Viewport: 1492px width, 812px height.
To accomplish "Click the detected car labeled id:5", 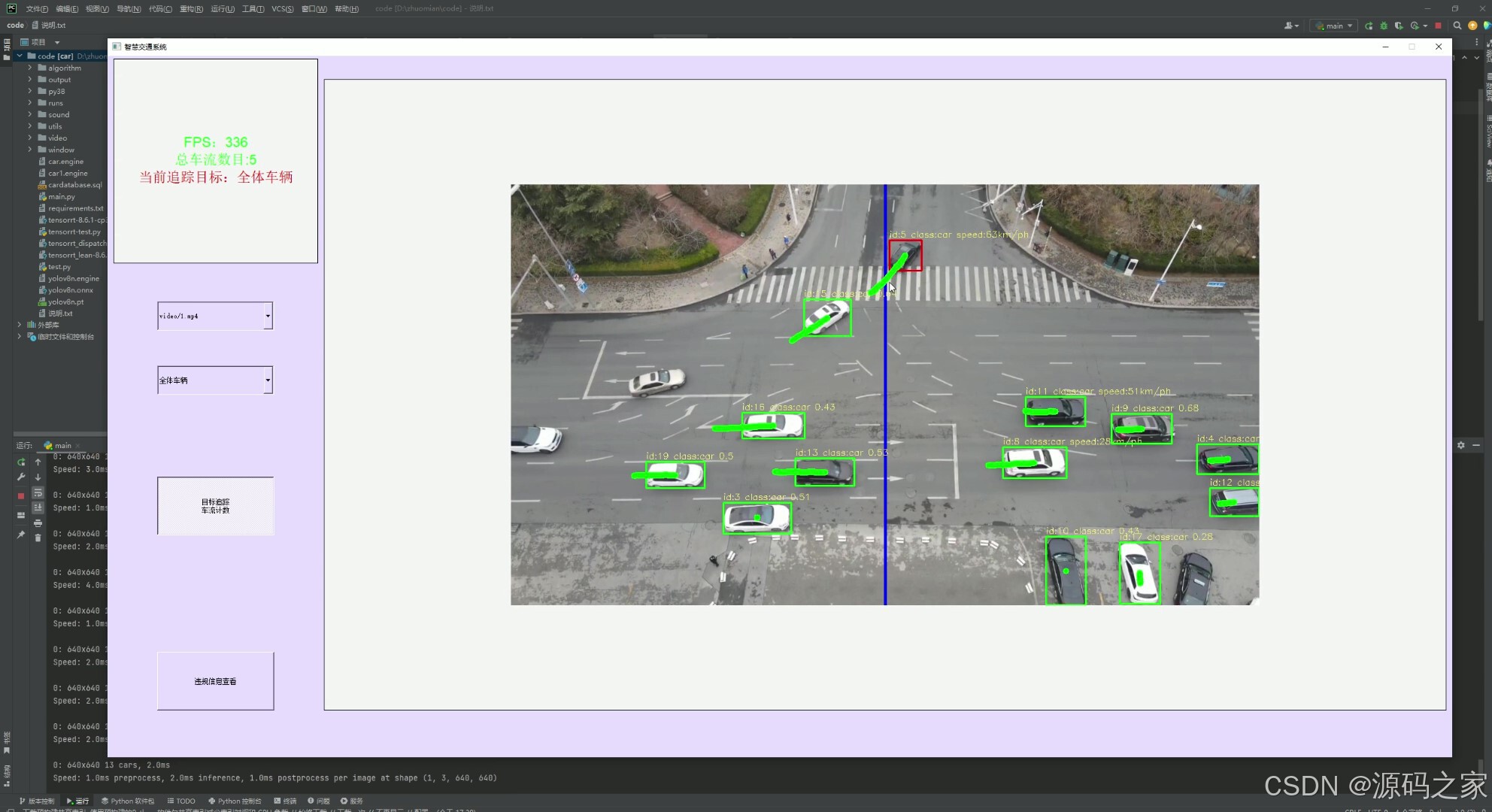I will pos(905,256).
